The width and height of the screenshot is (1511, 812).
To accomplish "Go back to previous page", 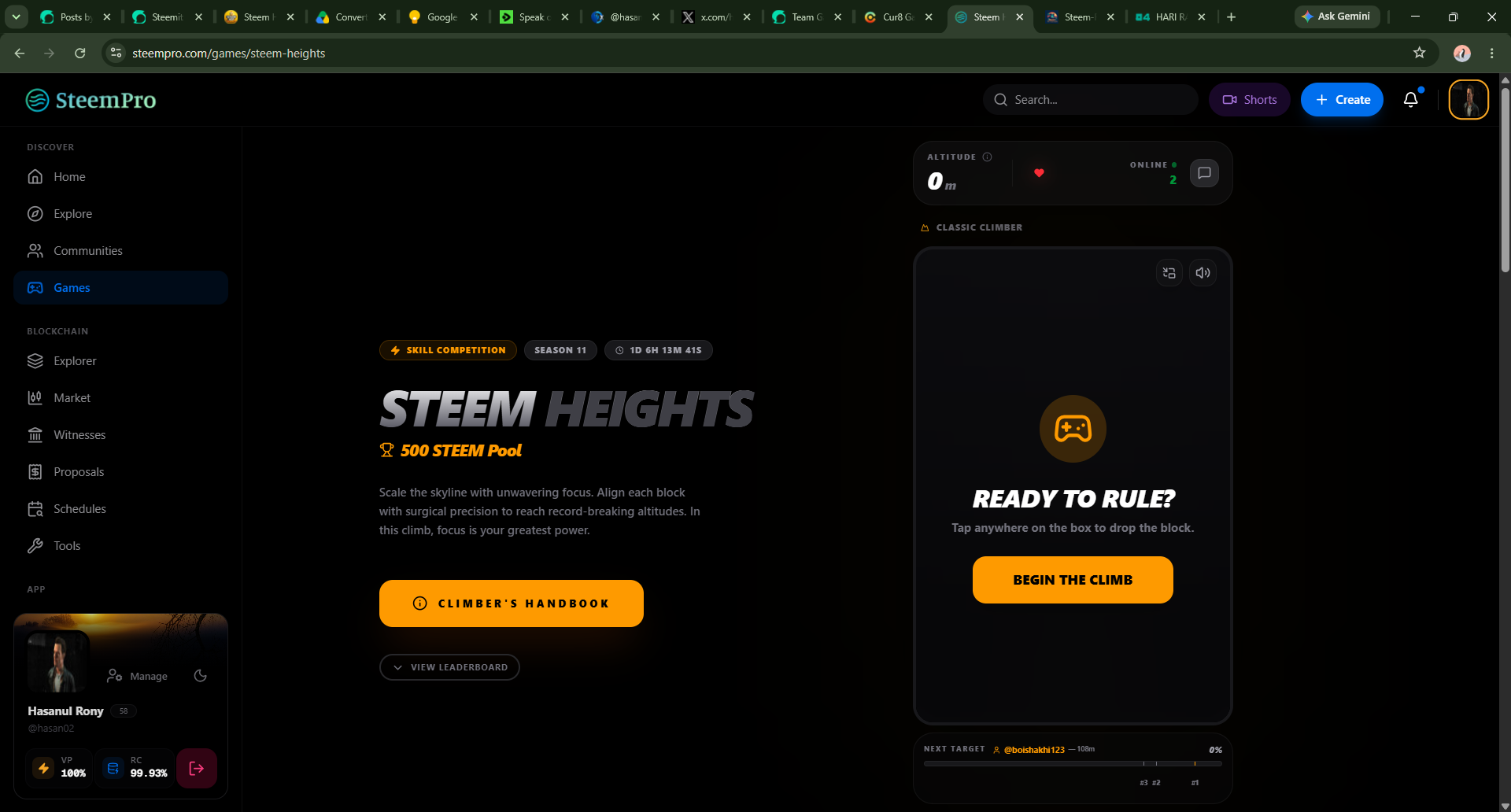I will click(x=20, y=53).
